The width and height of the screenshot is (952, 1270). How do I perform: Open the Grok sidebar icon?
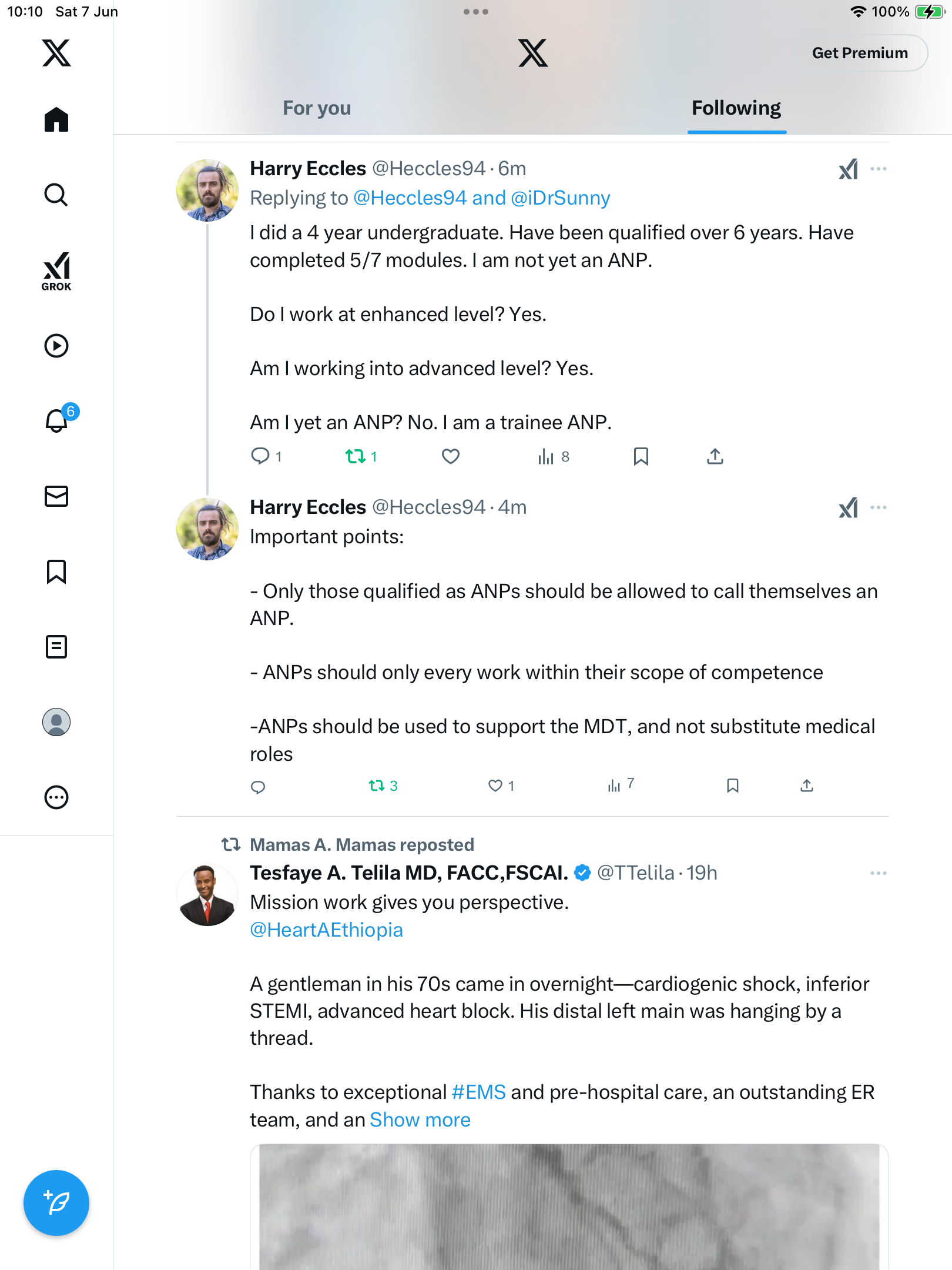click(x=56, y=271)
